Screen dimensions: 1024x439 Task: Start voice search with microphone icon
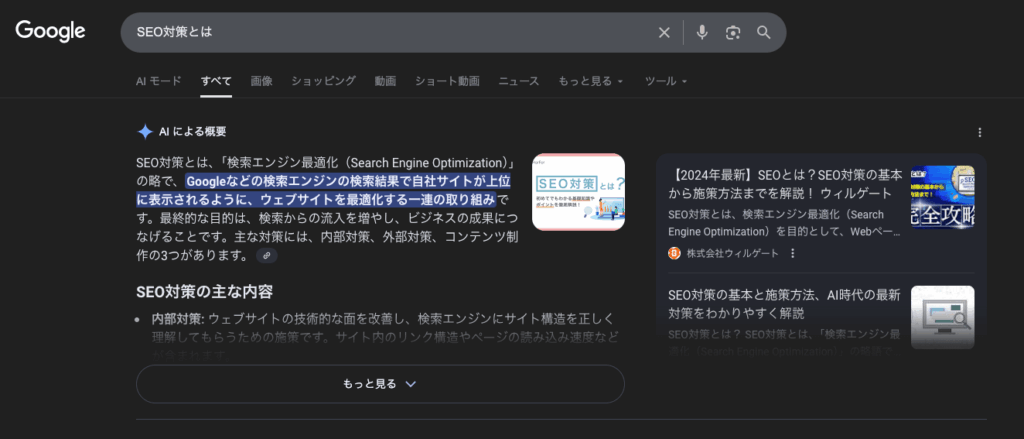[702, 33]
